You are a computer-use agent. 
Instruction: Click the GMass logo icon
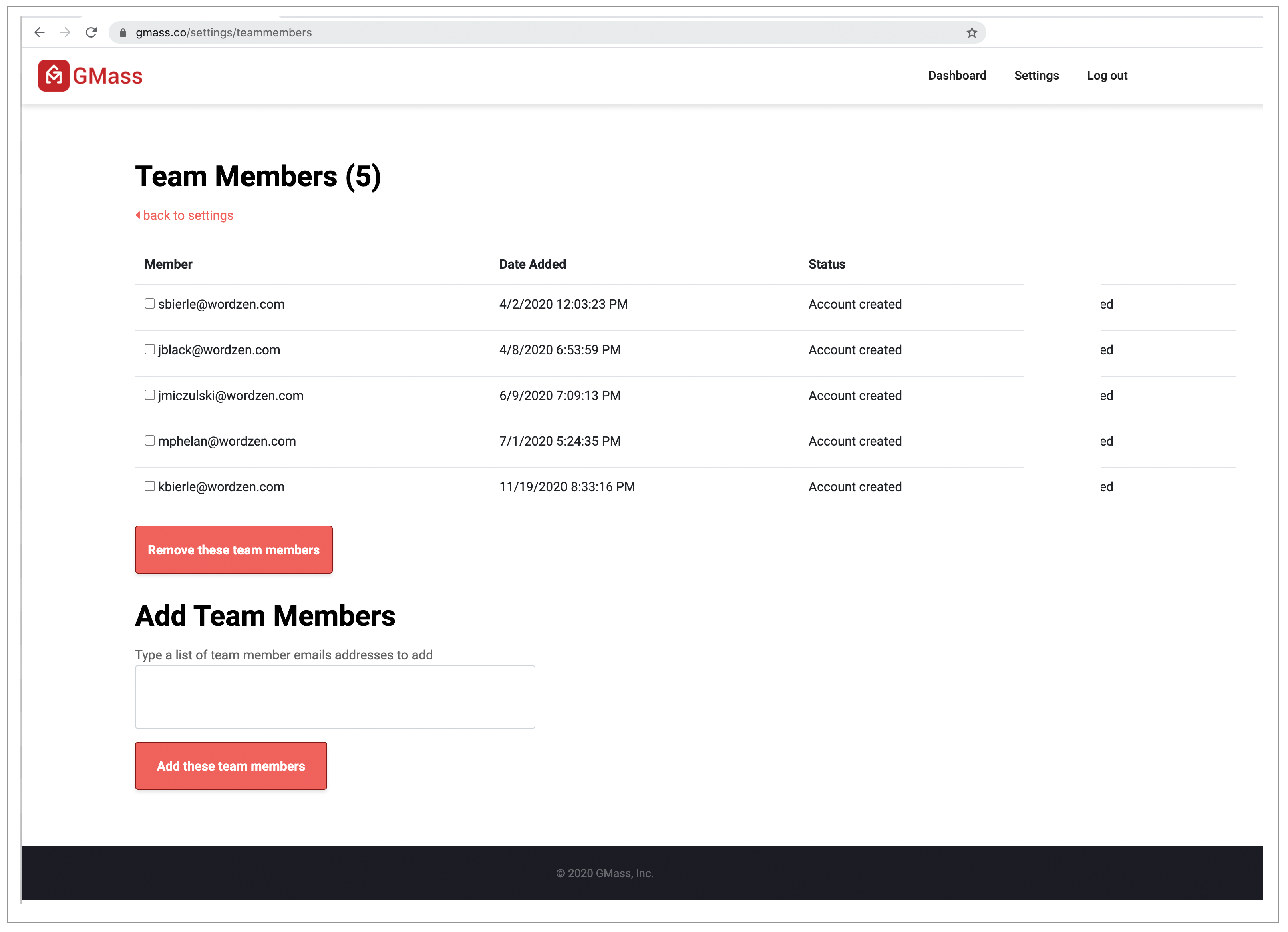(x=54, y=76)
